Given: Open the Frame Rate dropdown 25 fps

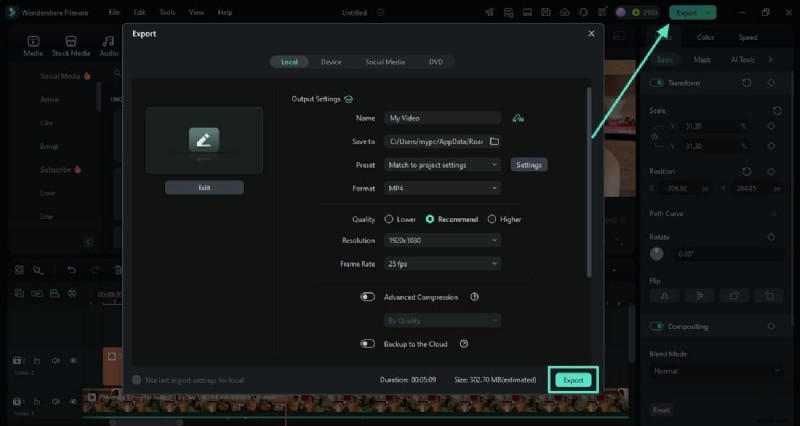Looking at the screenshot, I should coord(440,264).
